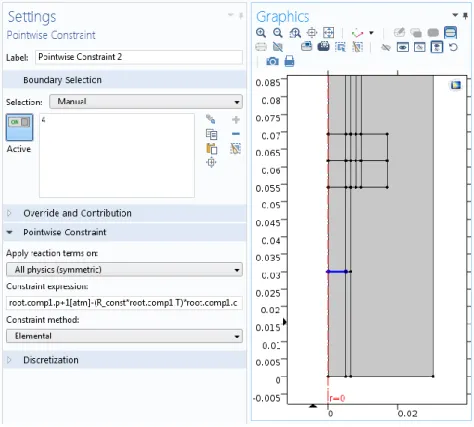Open the Graphics window menu arrow
Viewport: 474px width, 427px height.
tap(455, 15)
